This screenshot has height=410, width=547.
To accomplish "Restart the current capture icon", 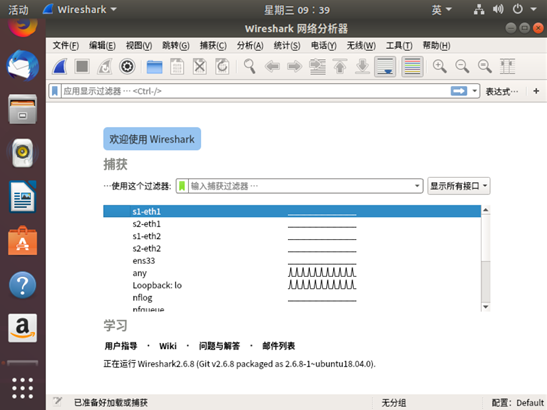I will point(105,66).
